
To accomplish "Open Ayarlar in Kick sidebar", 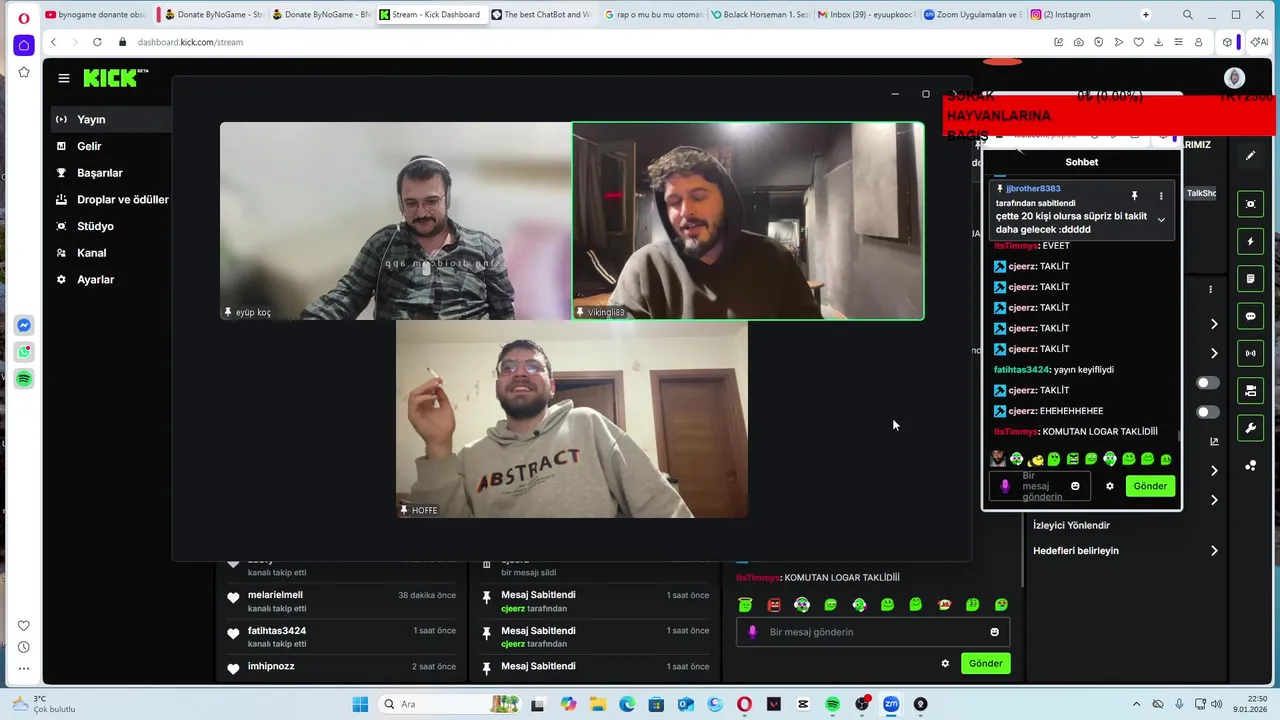I will [x=95, y=280].
